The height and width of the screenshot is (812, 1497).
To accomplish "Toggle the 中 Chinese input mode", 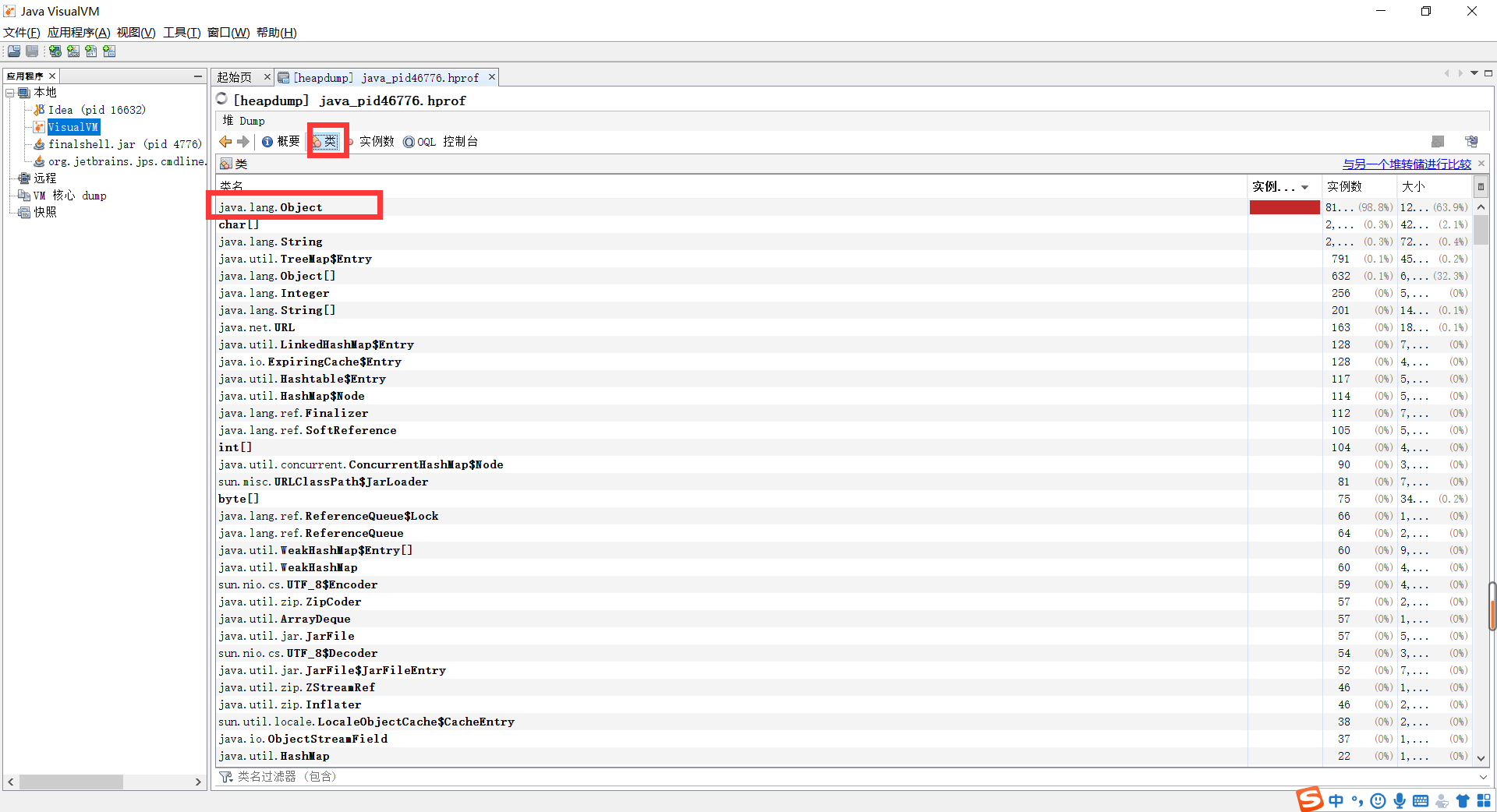I will tap(1336, 801).
